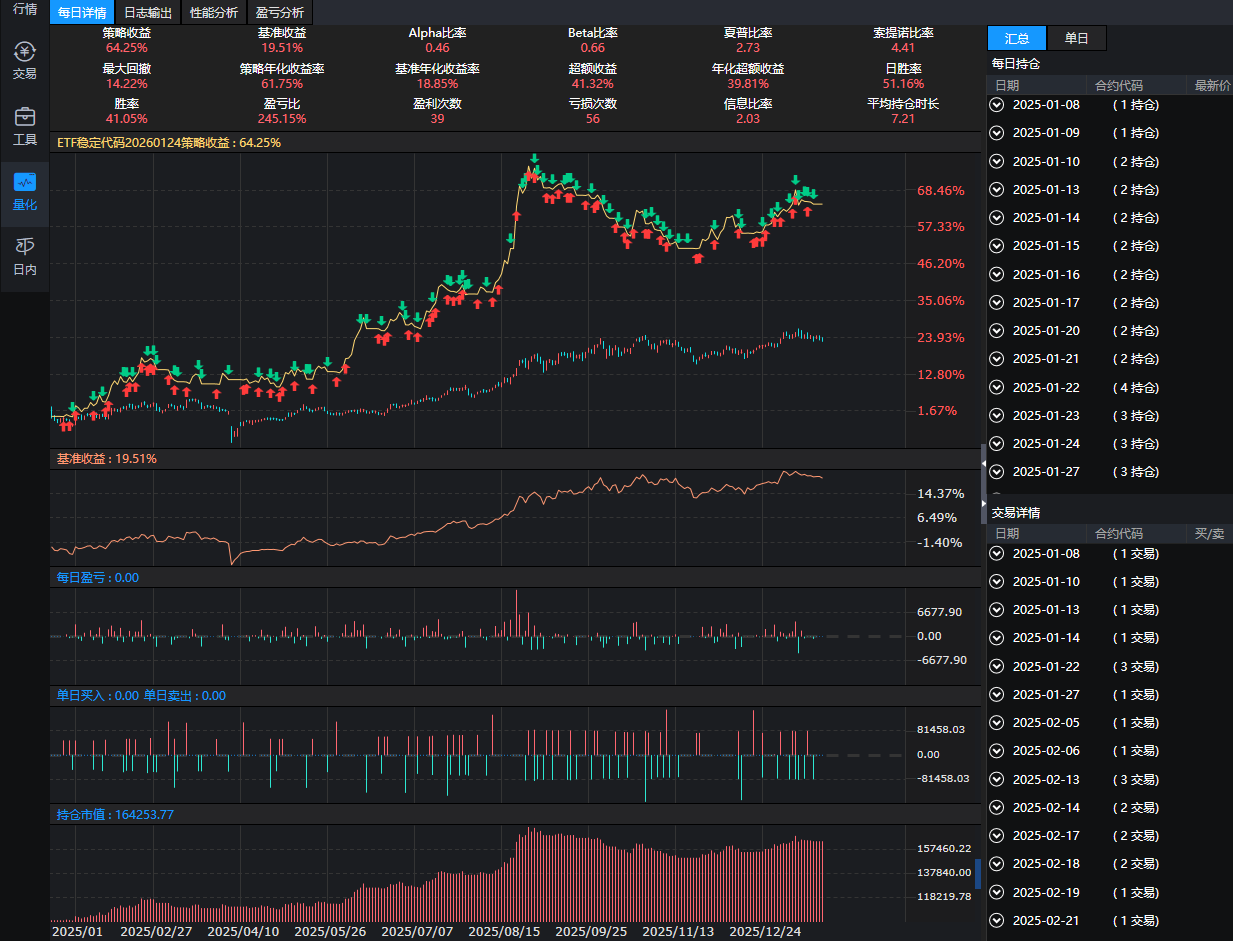Select the 工具 sidebar icon
Screen dimensions: 1233x941
click(x=23, y=125)
